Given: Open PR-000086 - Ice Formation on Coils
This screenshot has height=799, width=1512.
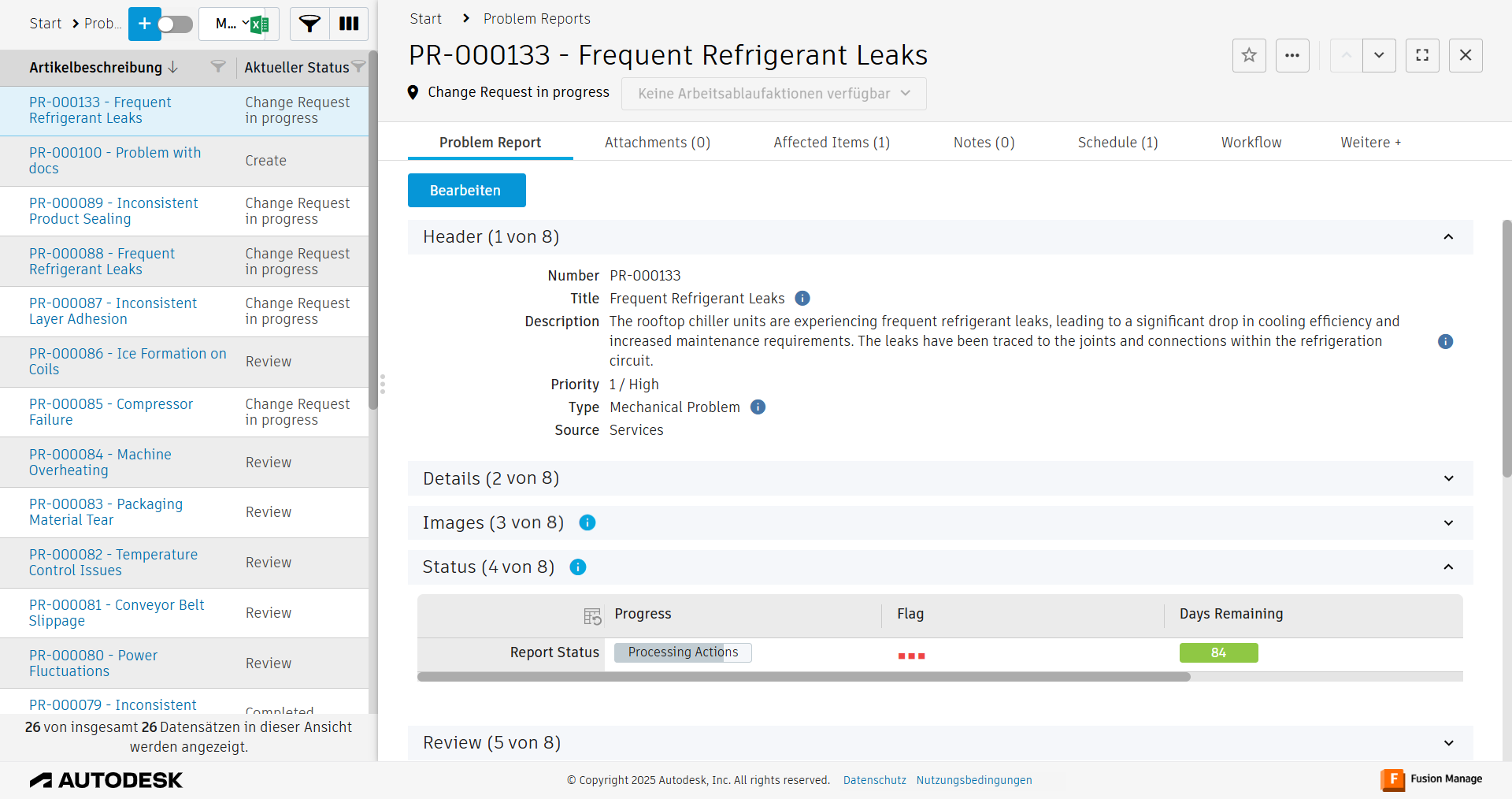Looking at the screenshot, I should (x=128, y=362).
